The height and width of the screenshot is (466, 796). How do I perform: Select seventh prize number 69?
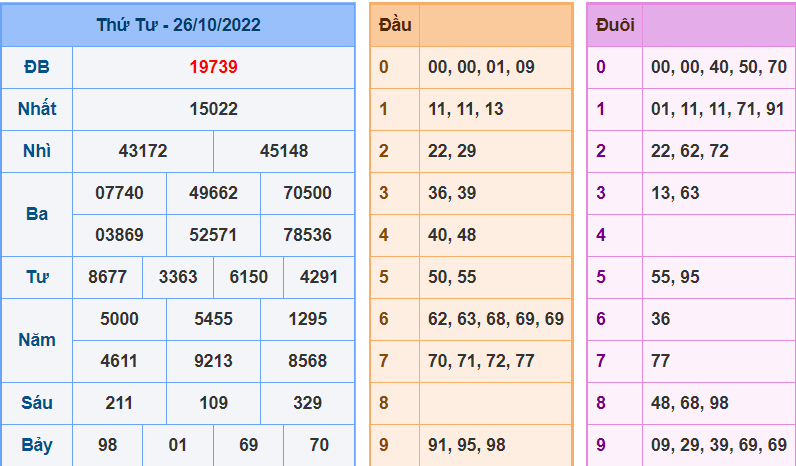[248, 445]
